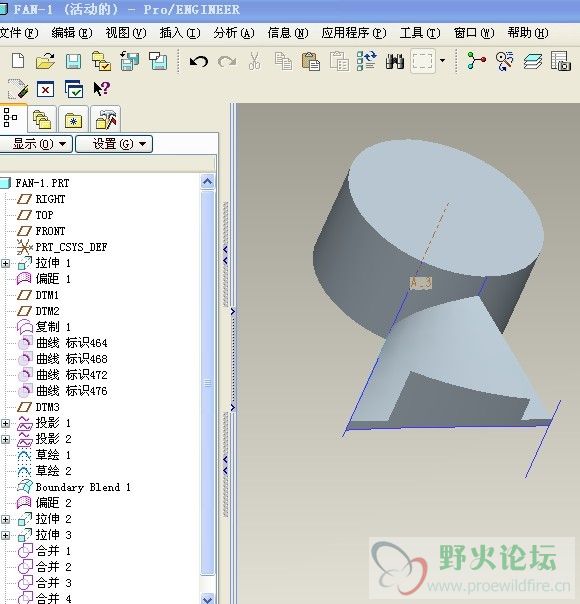Expand the 拉伸 2 feature node
Viewport: 580px width, 604px height.
tap(5, 520)
